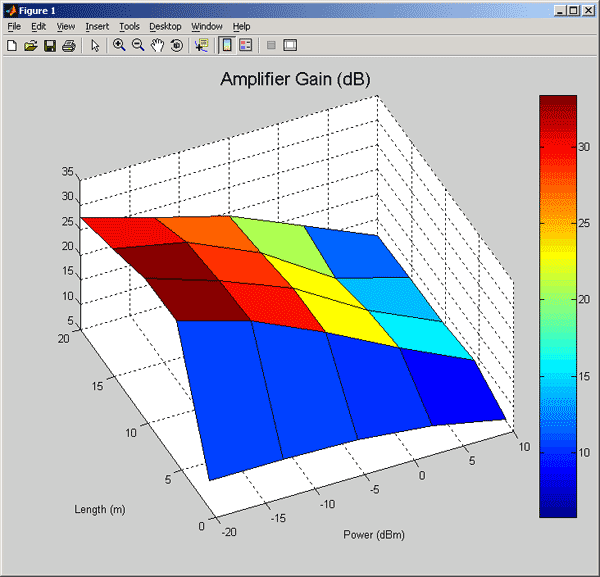Toggle the Edit Plot arrow tool
The height and width of the screenshot is (577, 600).
(95, 46)
